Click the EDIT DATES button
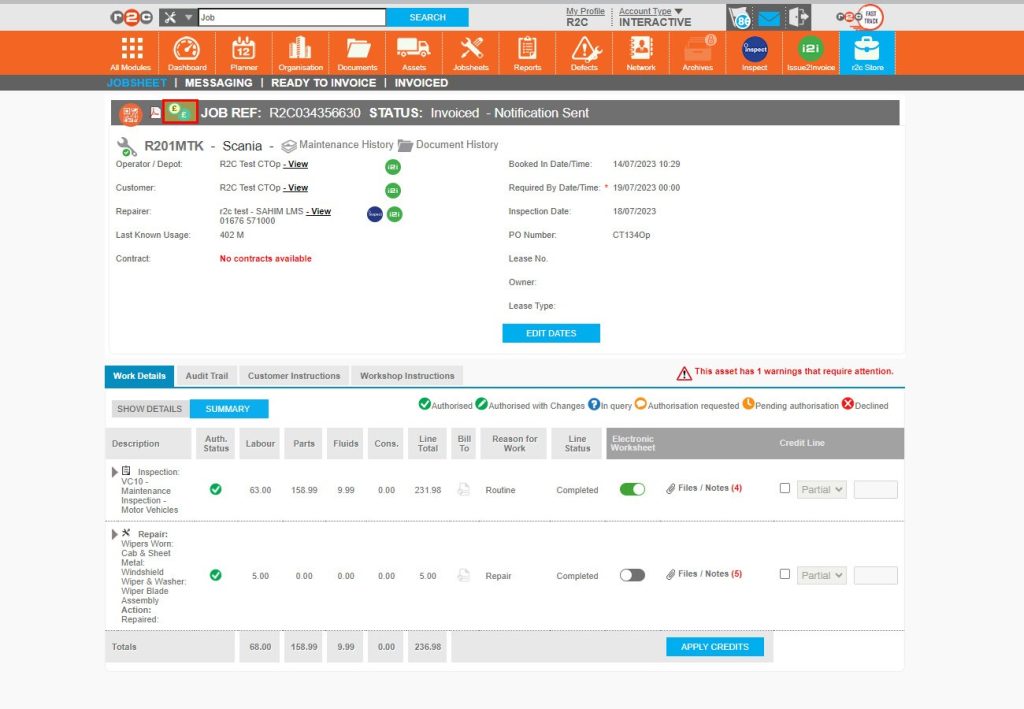This screenshot has width=1024, height=709. pos(551,333)
